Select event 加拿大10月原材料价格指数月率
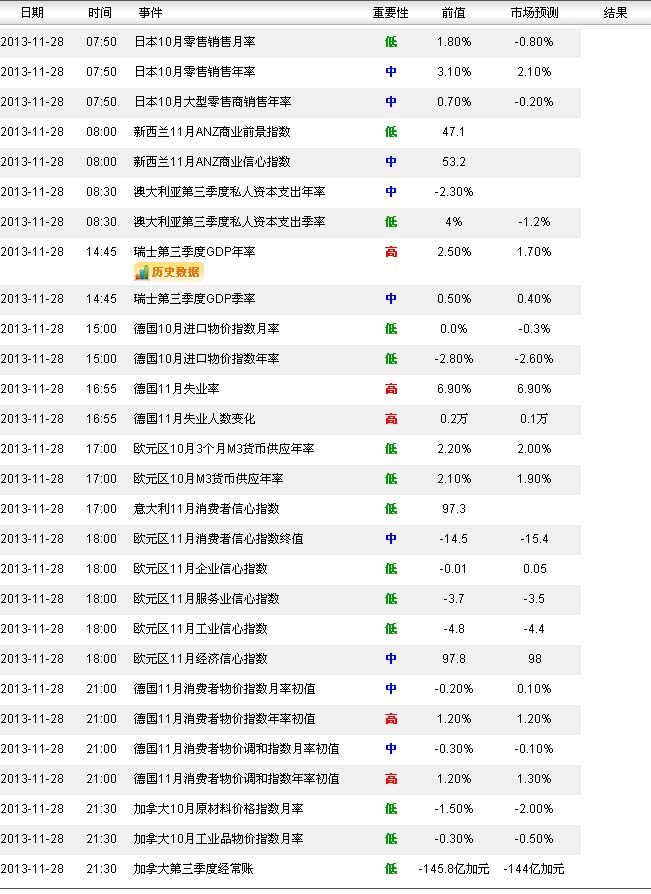This screenshot has width=651, height=894. (x=218, y=809)
